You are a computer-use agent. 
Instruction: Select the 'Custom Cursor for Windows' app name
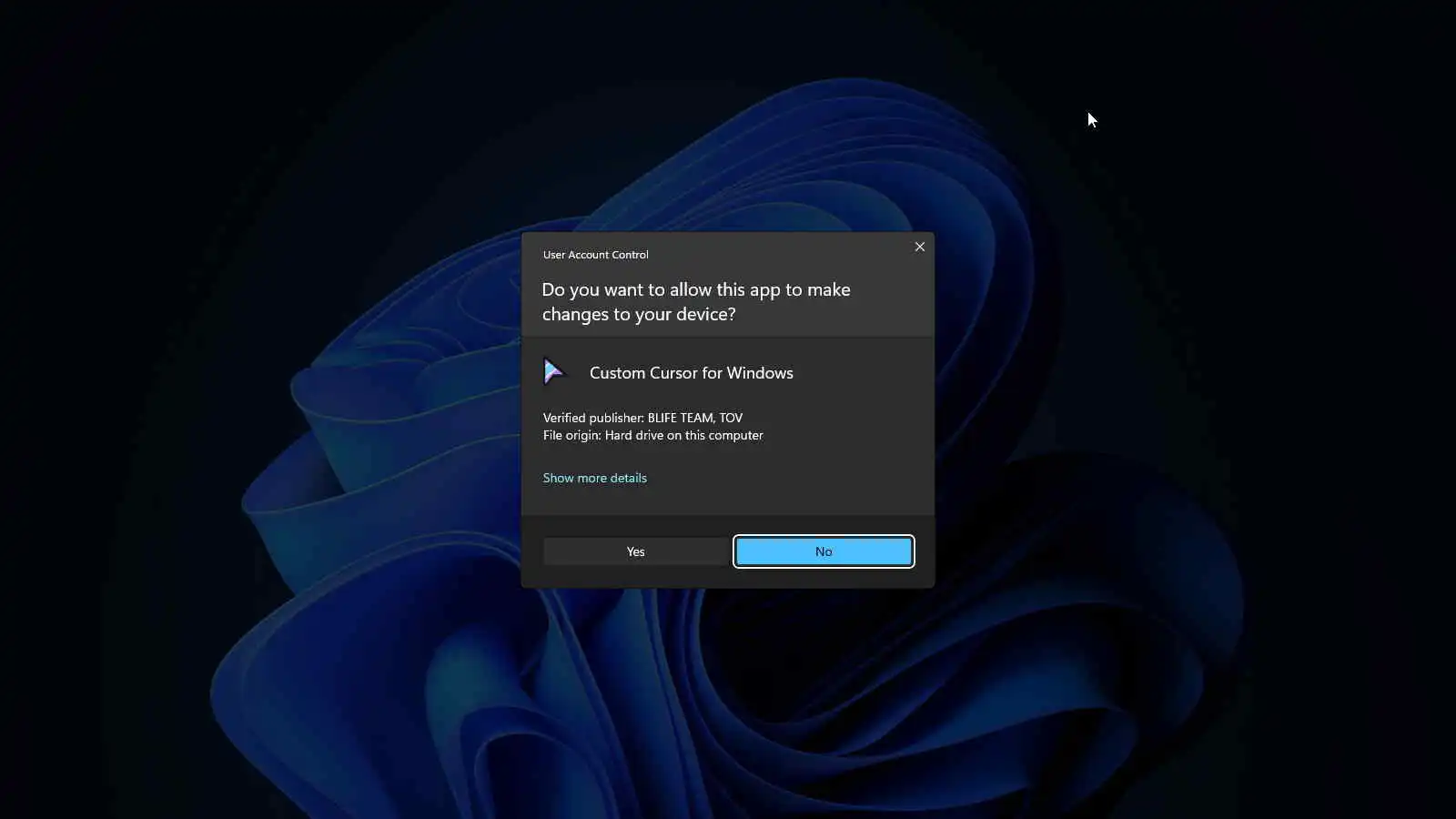692,373
